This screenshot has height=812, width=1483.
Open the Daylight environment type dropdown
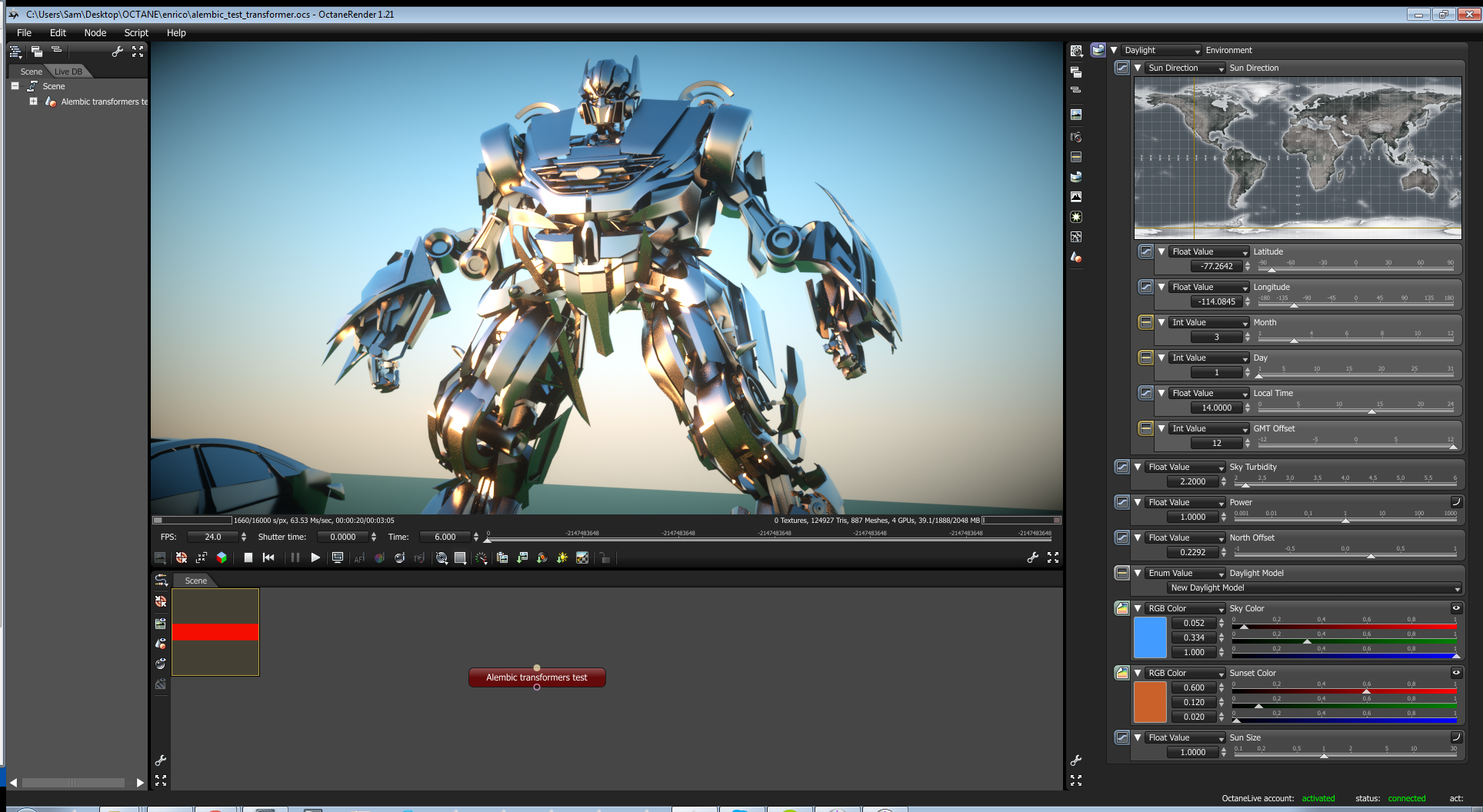[1161, 50]
